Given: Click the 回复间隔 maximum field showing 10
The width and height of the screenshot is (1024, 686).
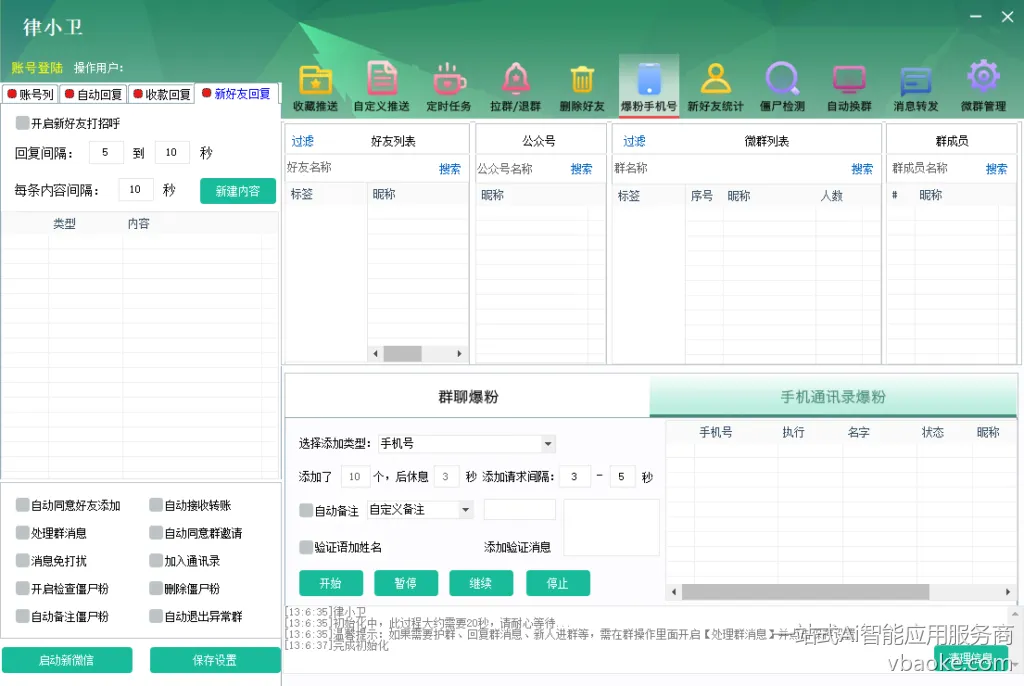Looking at the screenshot, I should click(x=172, y=152).
